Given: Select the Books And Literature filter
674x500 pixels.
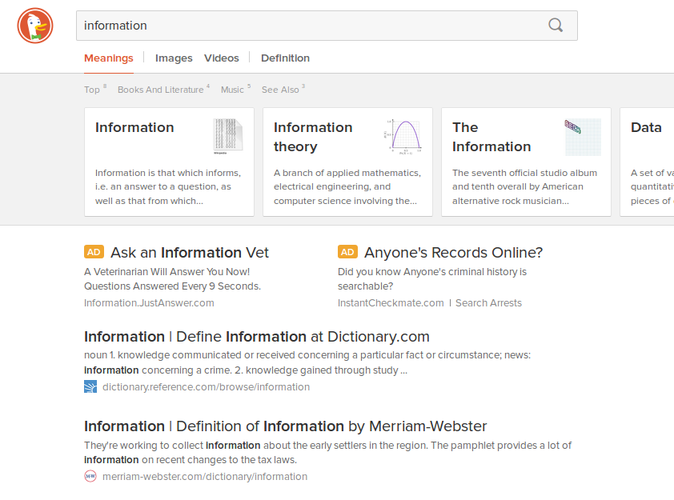Looking at the screenshot, I should click(164, 89).
